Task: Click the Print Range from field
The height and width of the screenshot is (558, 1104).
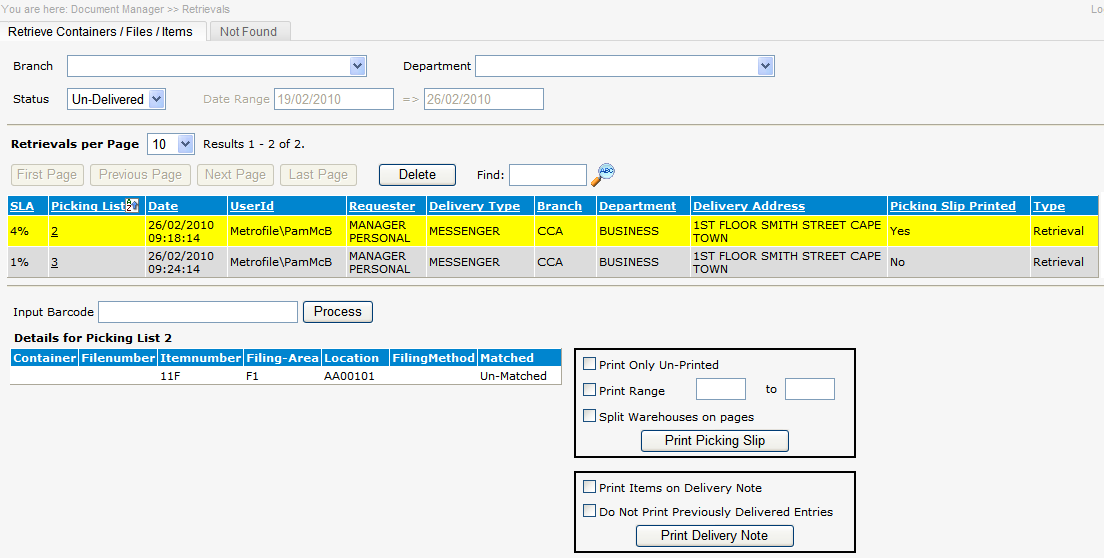Action: tap(721, 389)
